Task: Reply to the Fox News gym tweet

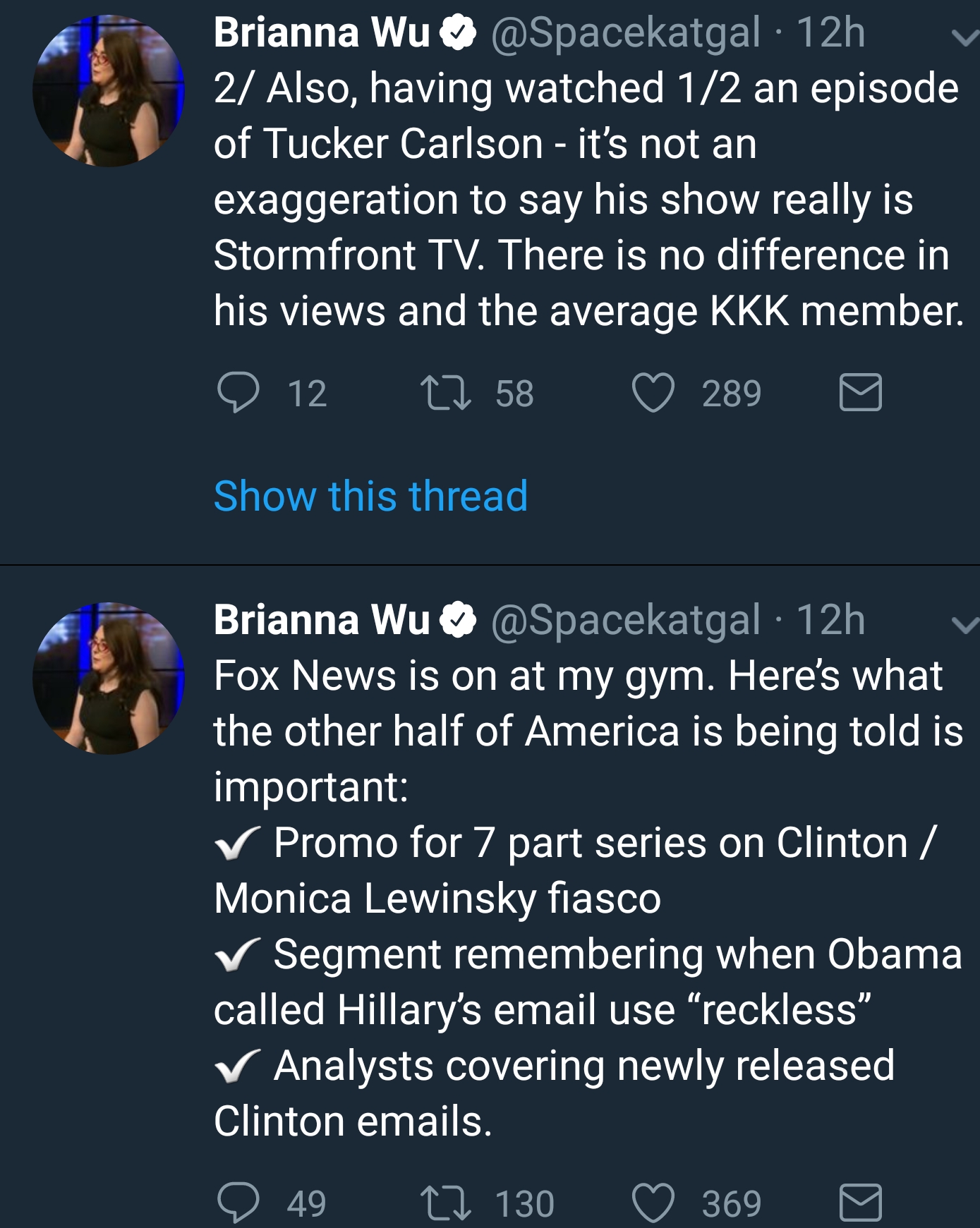Action: coord(238,1203)
